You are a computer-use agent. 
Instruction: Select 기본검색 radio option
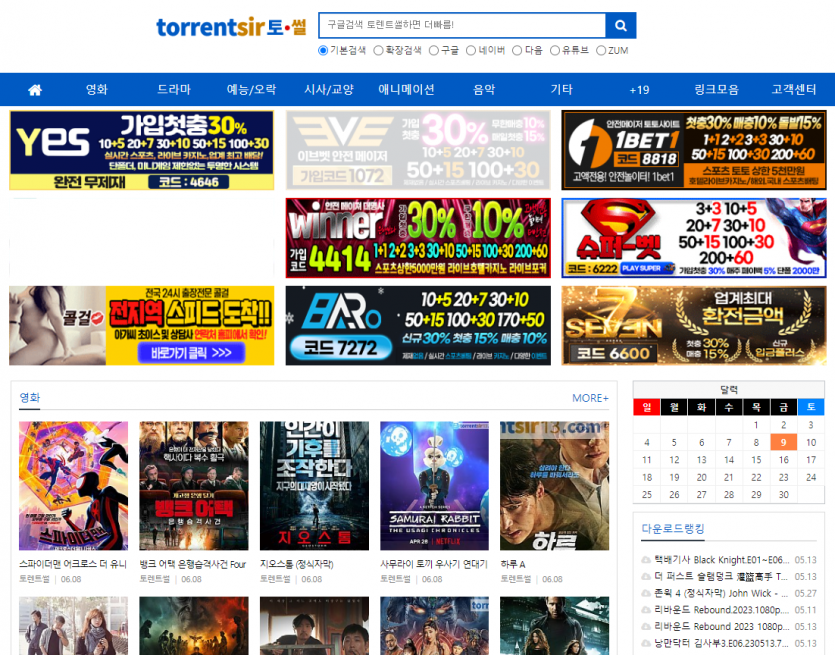click(x=323, y=51)
